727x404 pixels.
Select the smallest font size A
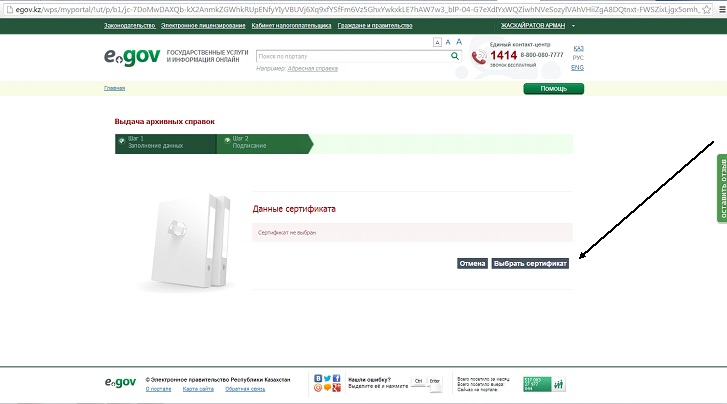coord(437,43)
